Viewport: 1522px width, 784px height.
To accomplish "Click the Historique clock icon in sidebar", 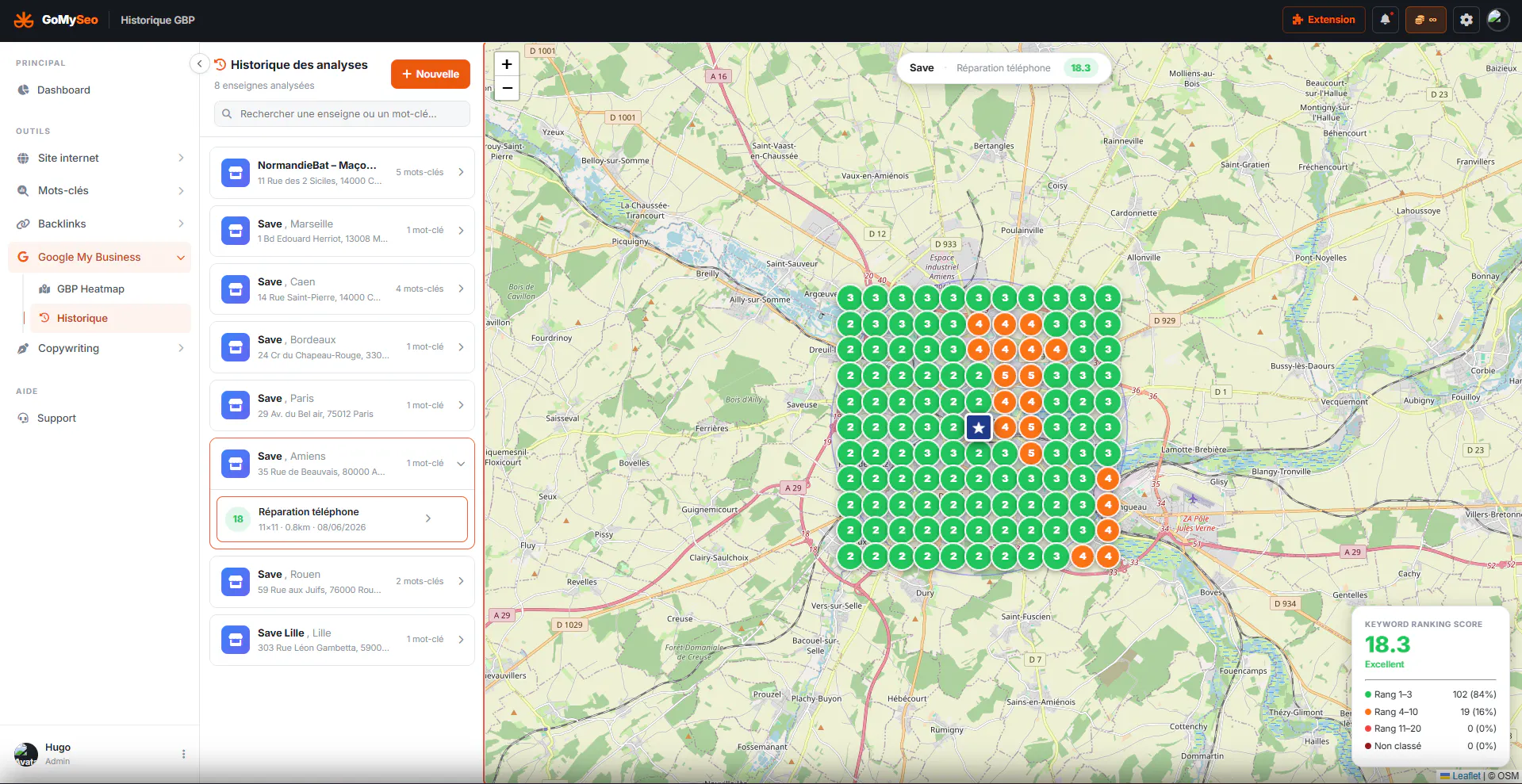I will tap(44, 318).
